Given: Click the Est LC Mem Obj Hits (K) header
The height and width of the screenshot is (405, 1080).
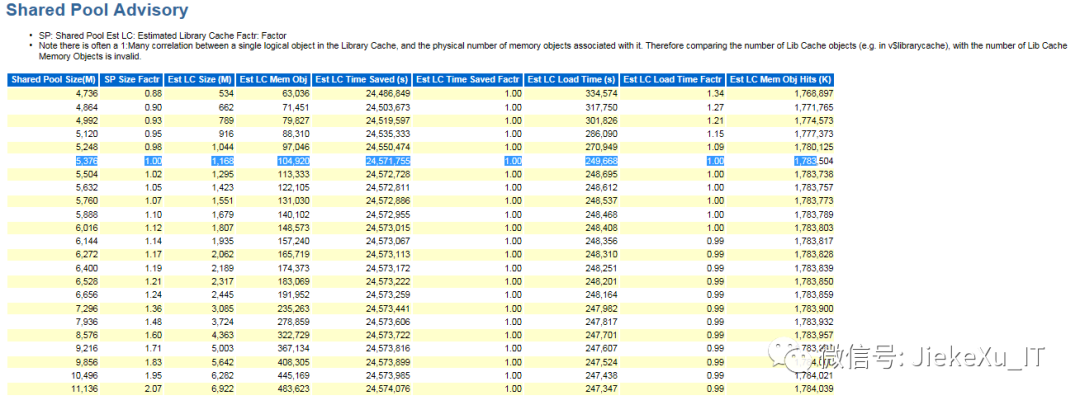Looking at the screenshot, I should click(781, 79).
